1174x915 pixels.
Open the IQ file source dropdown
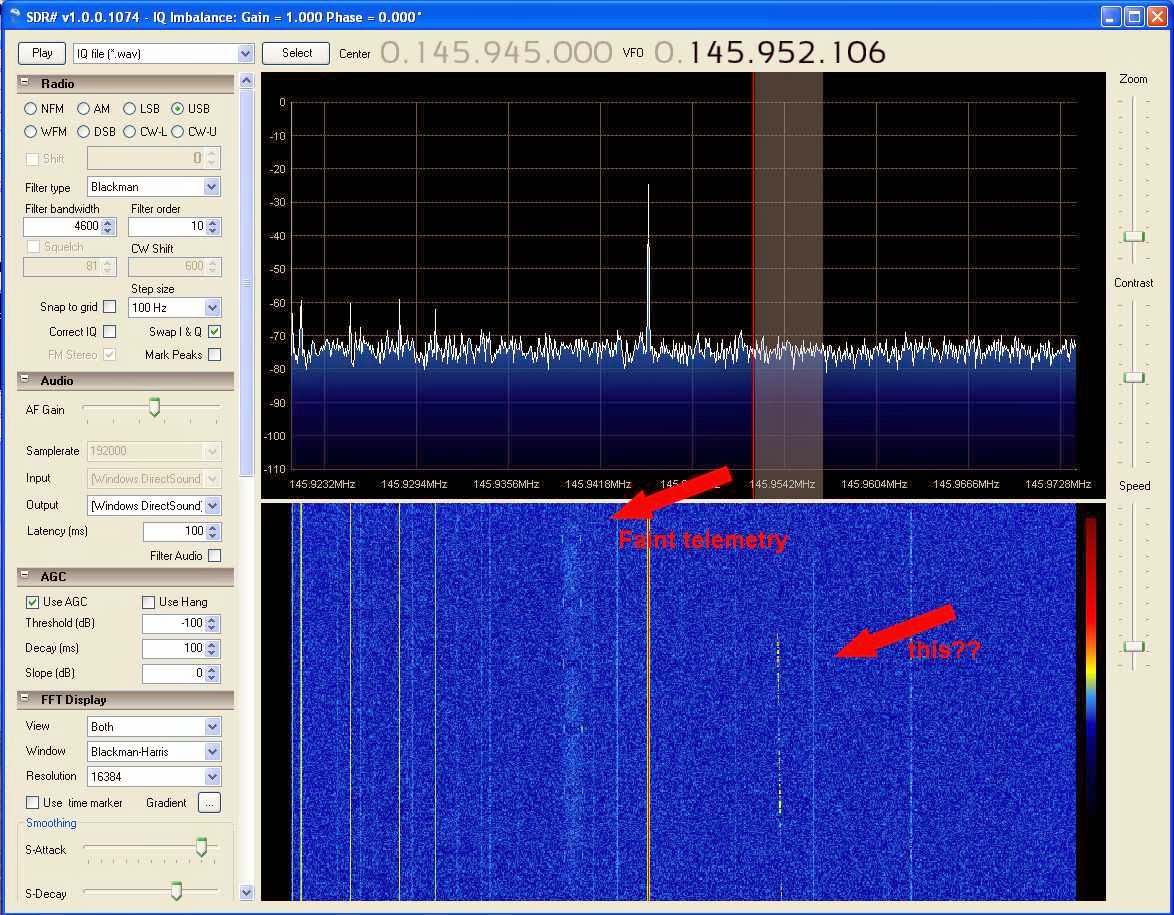tap(246, 53)
